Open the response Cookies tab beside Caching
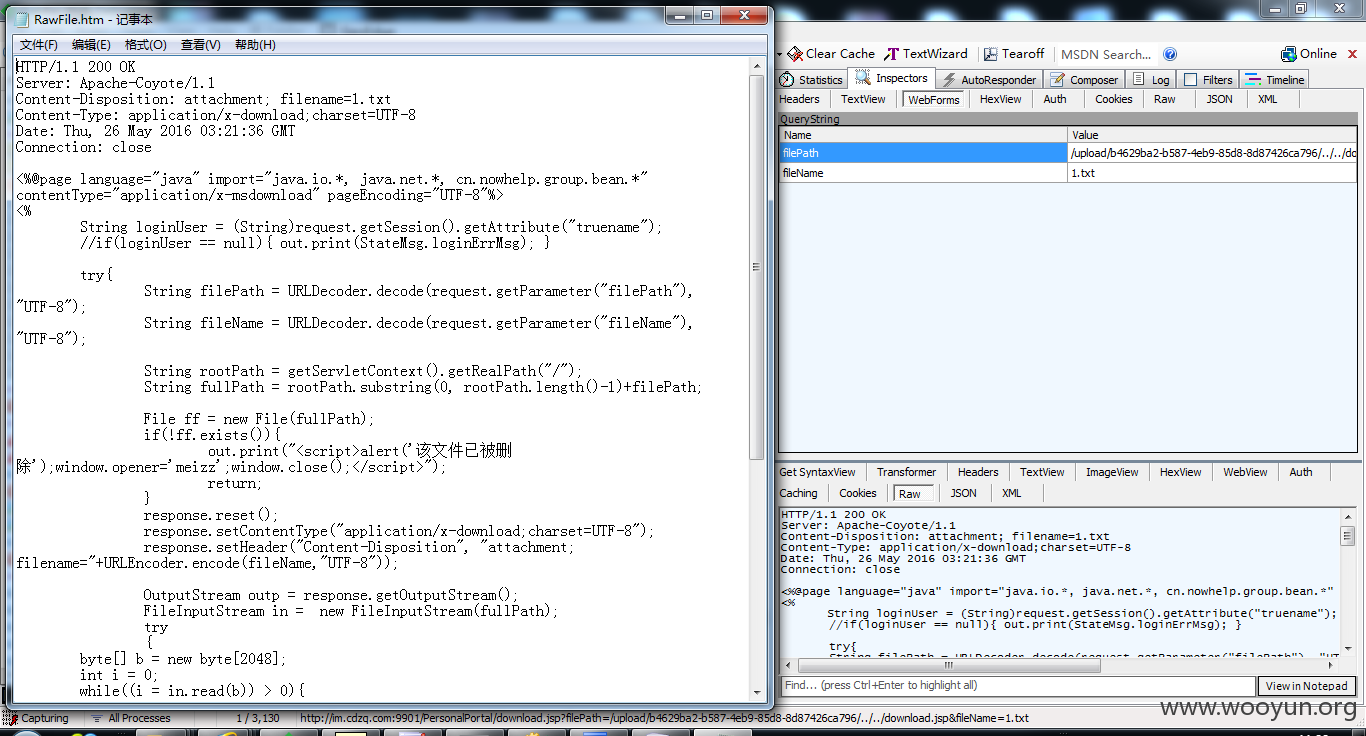 [857, 493]
